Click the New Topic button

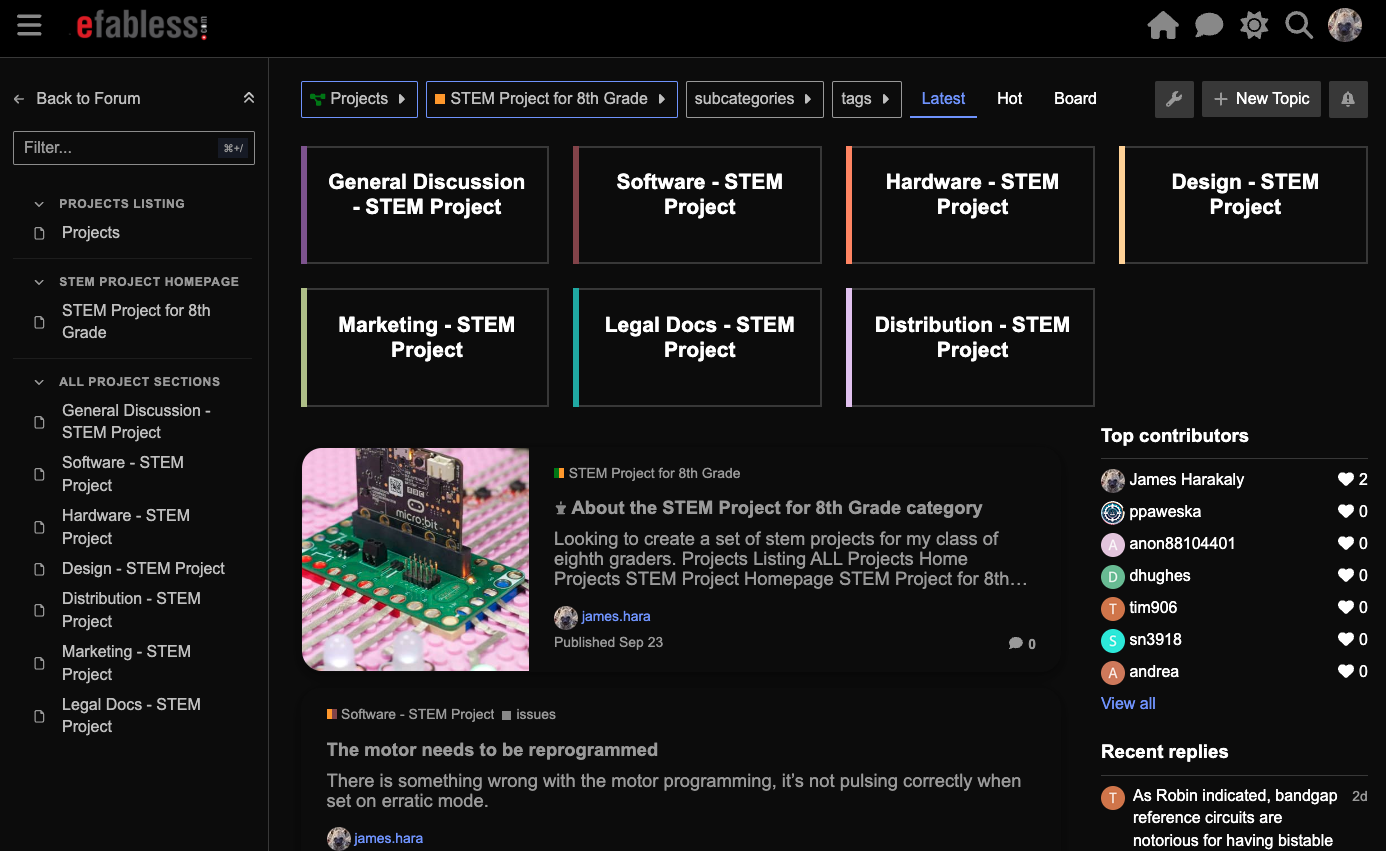pyautogui.click(x=1261, y=99)
